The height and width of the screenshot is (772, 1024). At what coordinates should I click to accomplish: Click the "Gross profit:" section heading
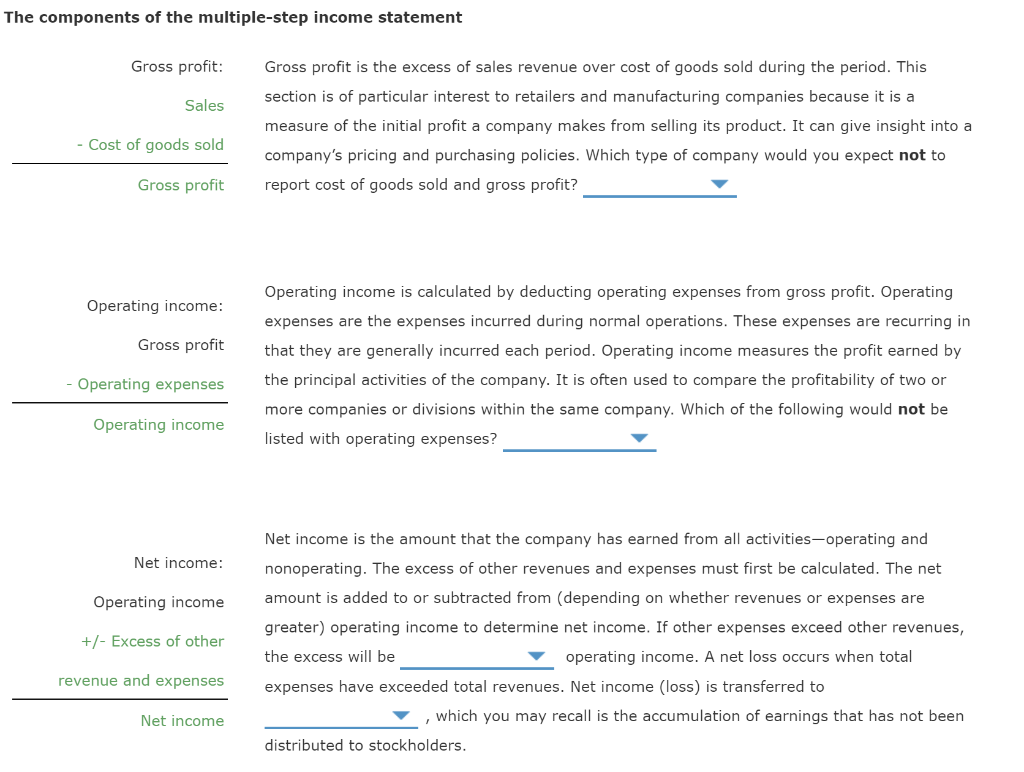[174, 67]
